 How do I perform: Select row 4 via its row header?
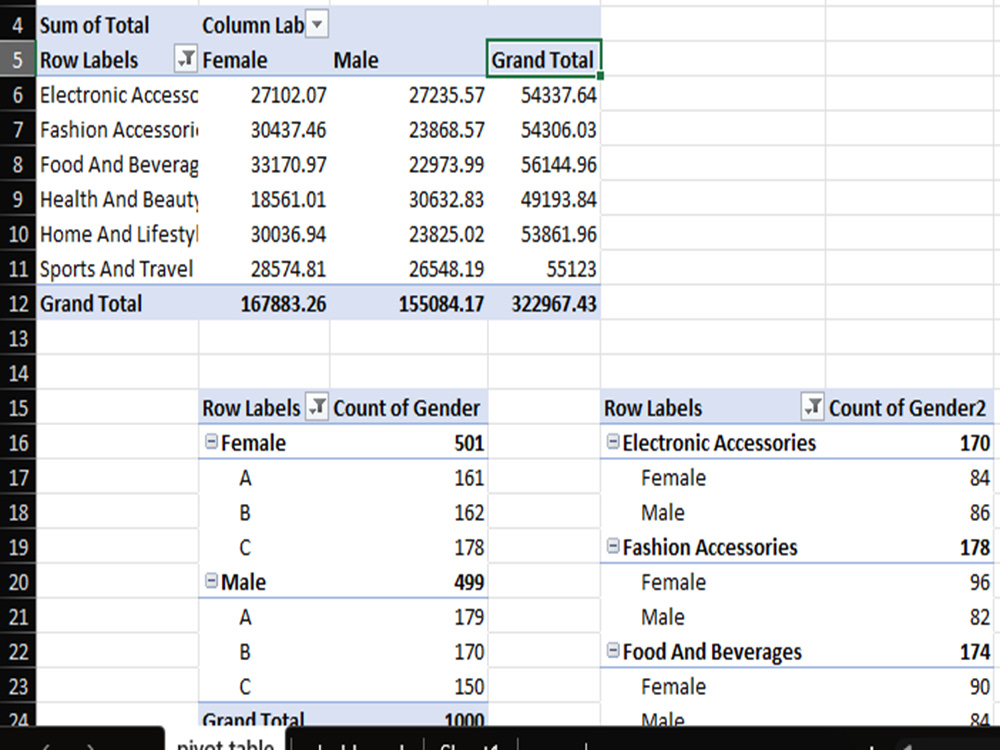point(18,26)
